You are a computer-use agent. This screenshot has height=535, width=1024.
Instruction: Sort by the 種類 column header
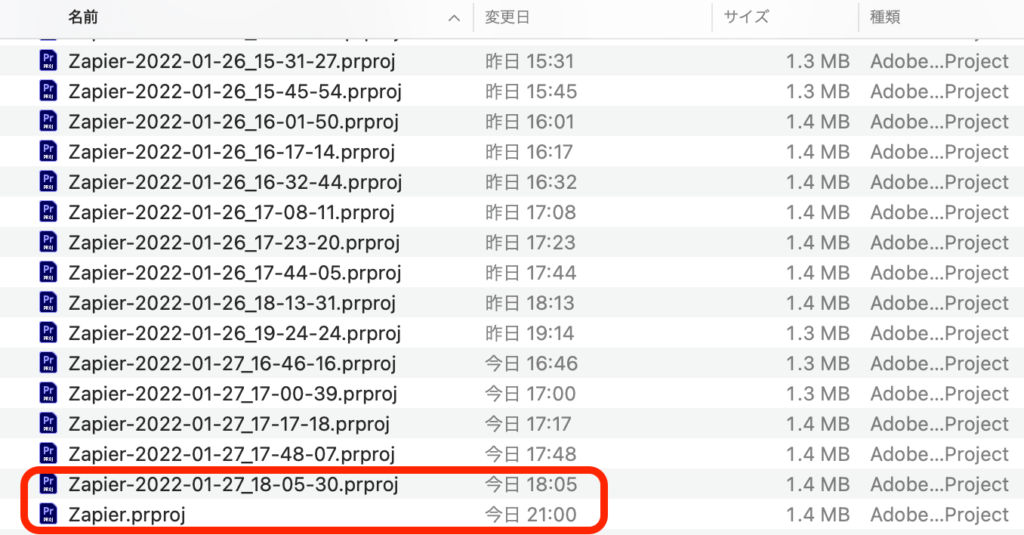pos(885,18)
